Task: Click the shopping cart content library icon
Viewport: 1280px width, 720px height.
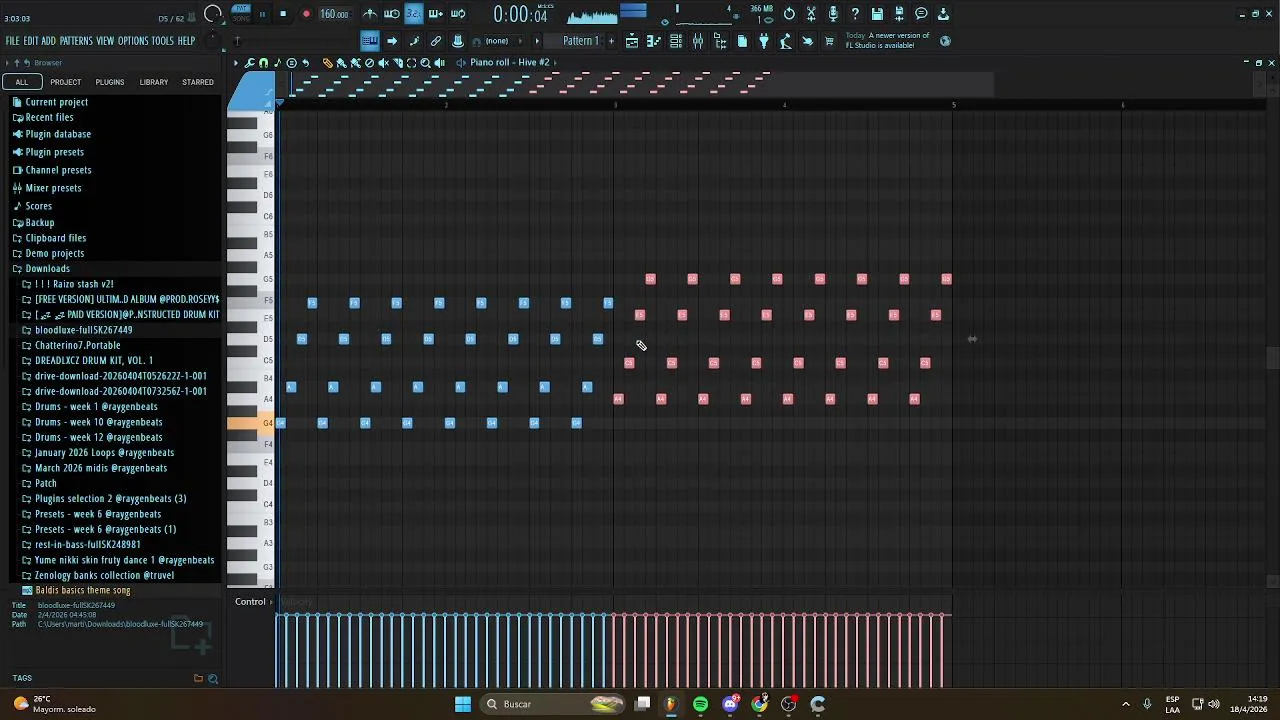Action: (829, 41)
